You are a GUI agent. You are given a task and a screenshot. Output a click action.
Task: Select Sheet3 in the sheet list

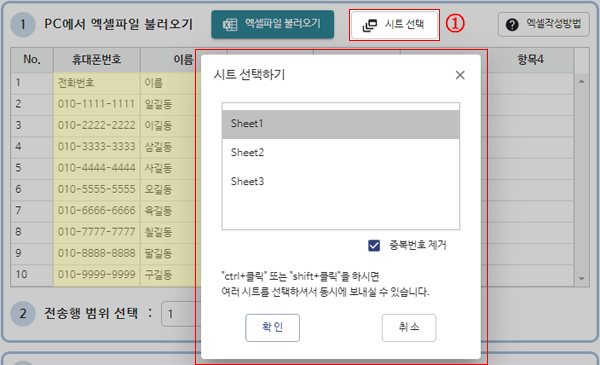[341, 181]
